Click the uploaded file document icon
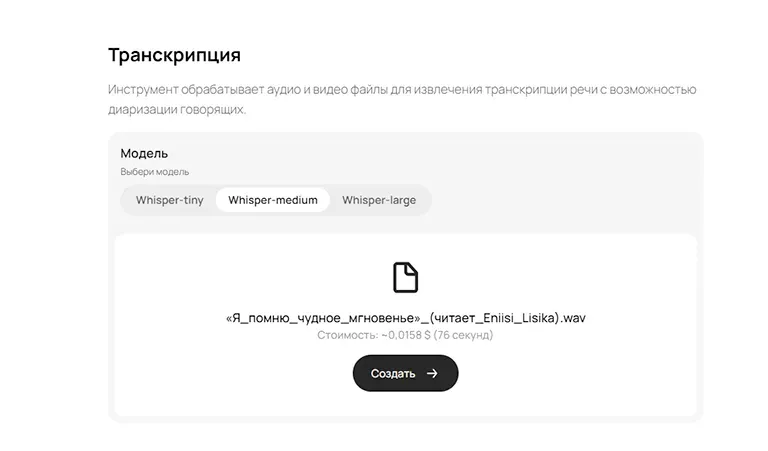Image resolution: width=768 pixels, height=451 pixels. [406, 278]
